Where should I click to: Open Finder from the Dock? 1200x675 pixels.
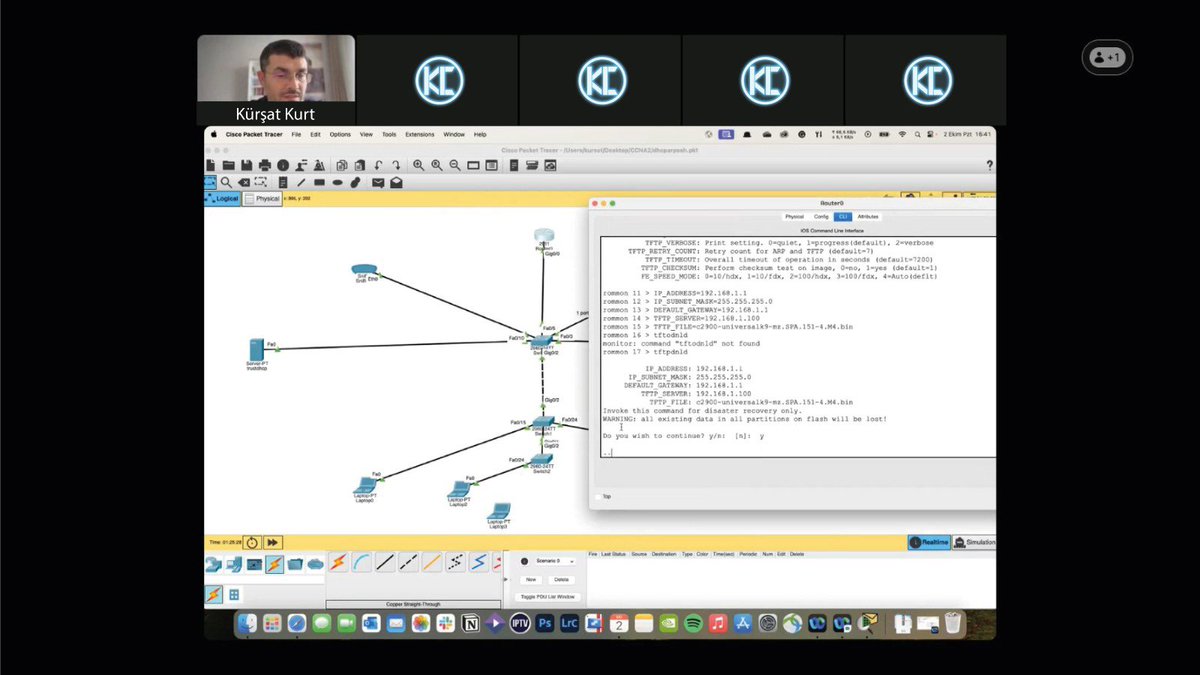[247, 623]
